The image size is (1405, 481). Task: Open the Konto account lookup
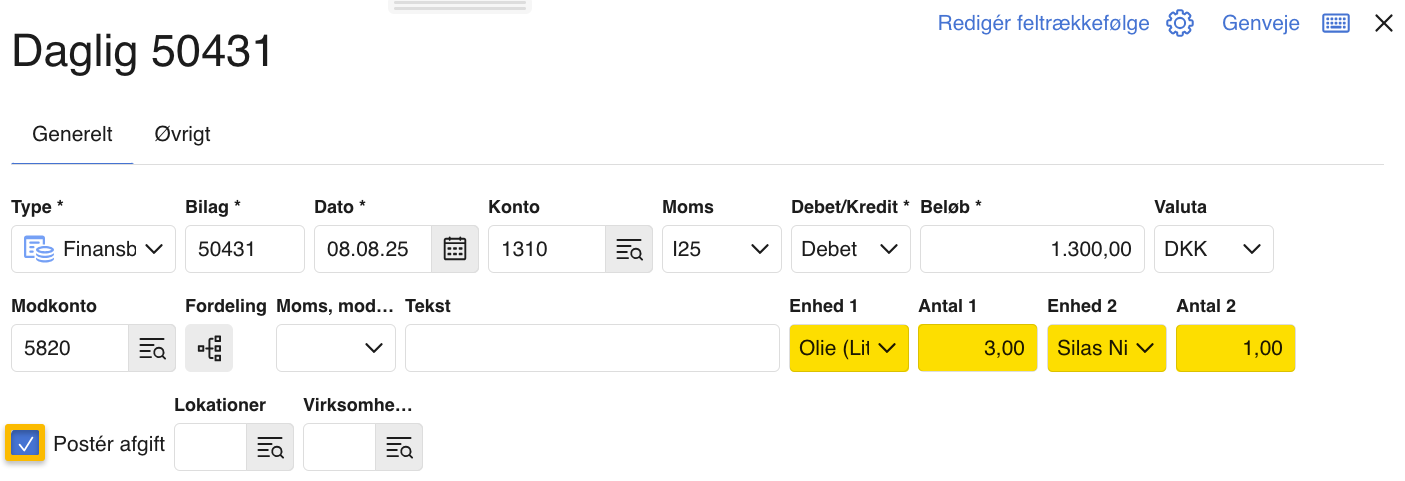click(x=629, y=249)
